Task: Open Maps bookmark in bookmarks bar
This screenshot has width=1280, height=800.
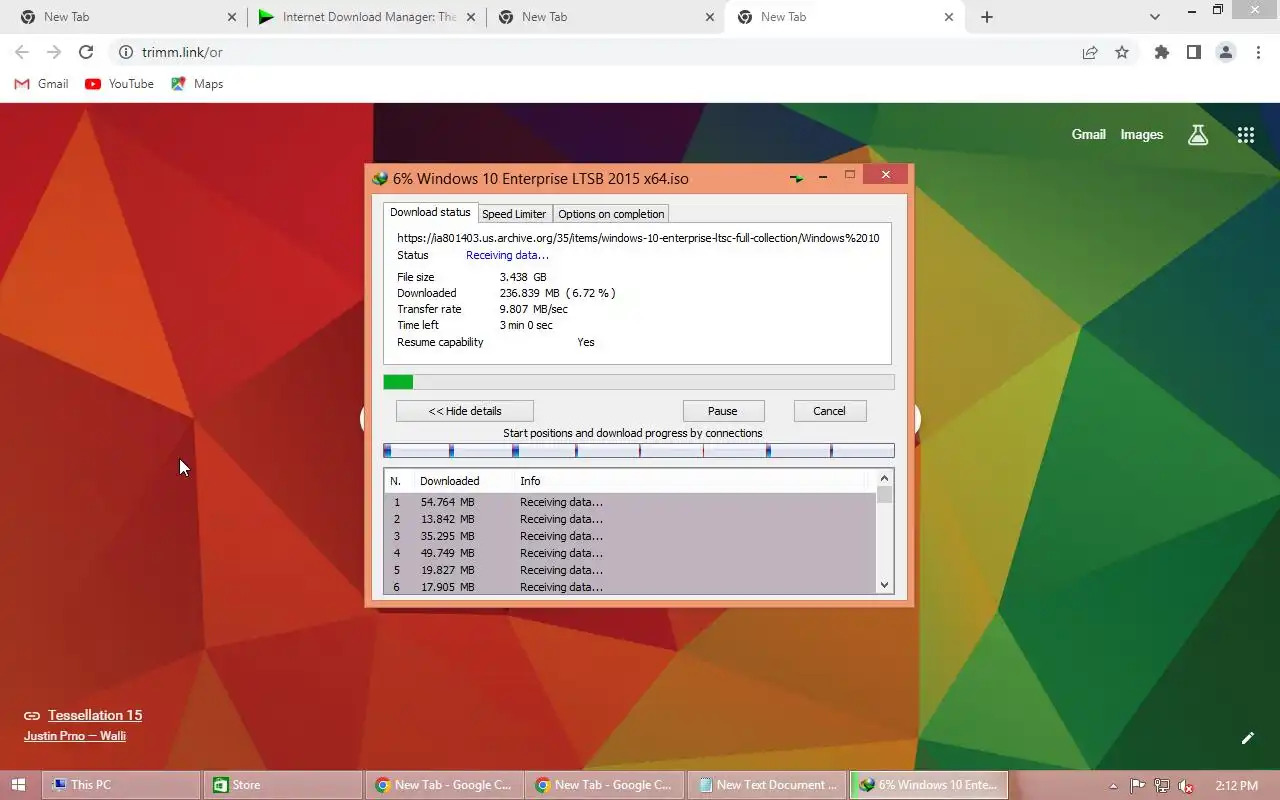Action: (197, 84)
